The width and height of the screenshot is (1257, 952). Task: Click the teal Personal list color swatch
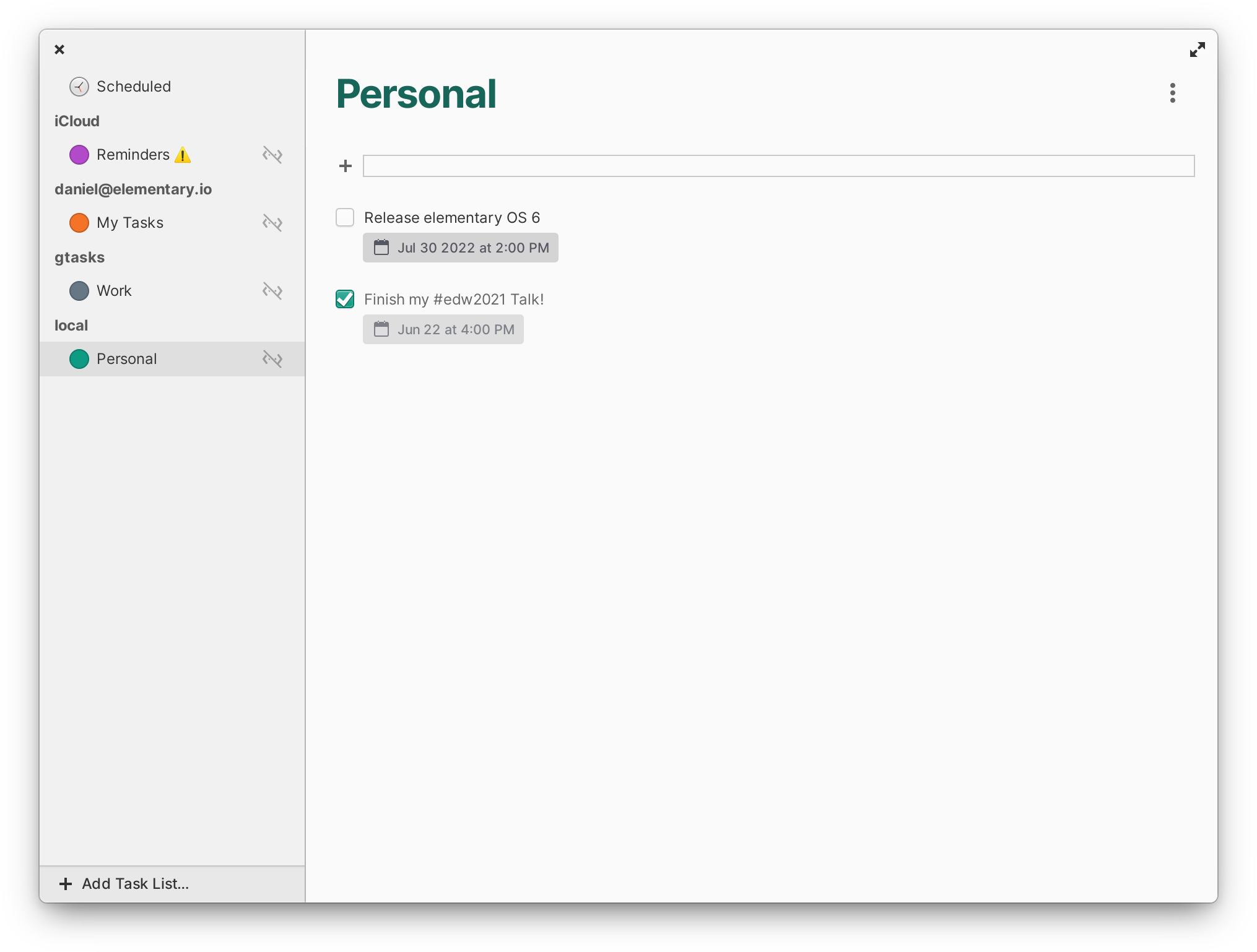click(x=79, y=358)
